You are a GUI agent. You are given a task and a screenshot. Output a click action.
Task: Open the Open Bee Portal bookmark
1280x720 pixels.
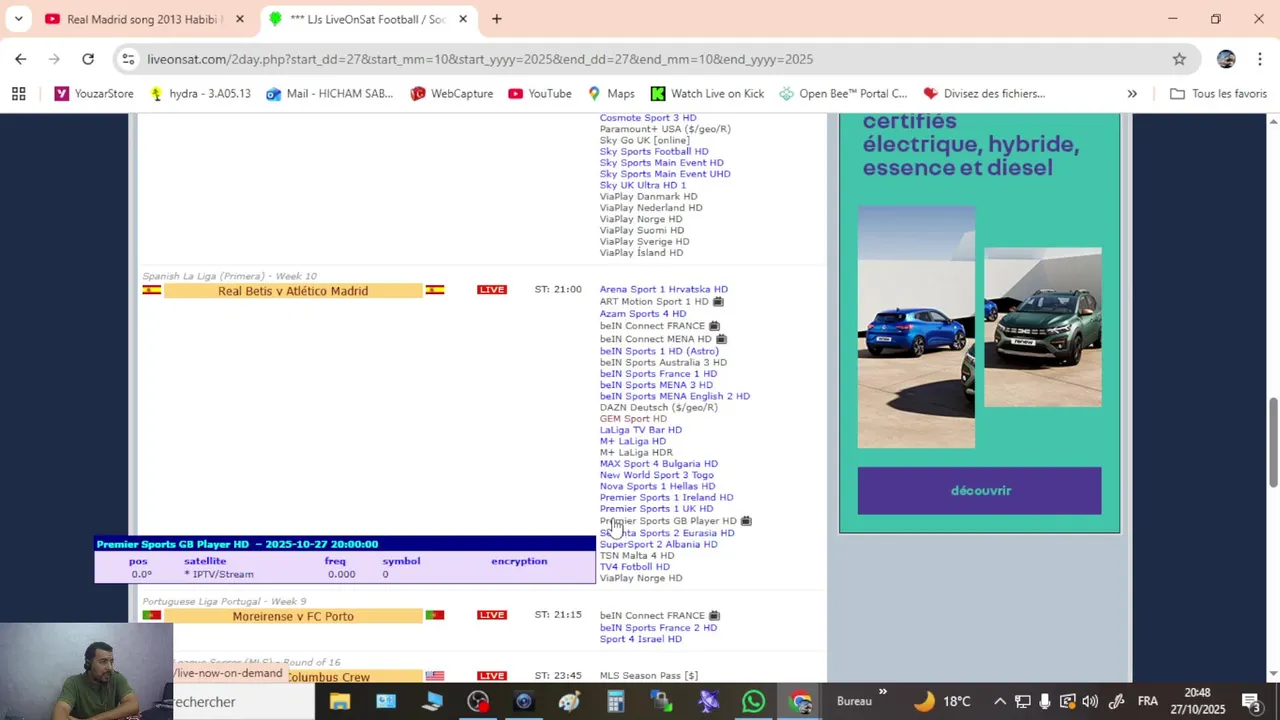843,93
